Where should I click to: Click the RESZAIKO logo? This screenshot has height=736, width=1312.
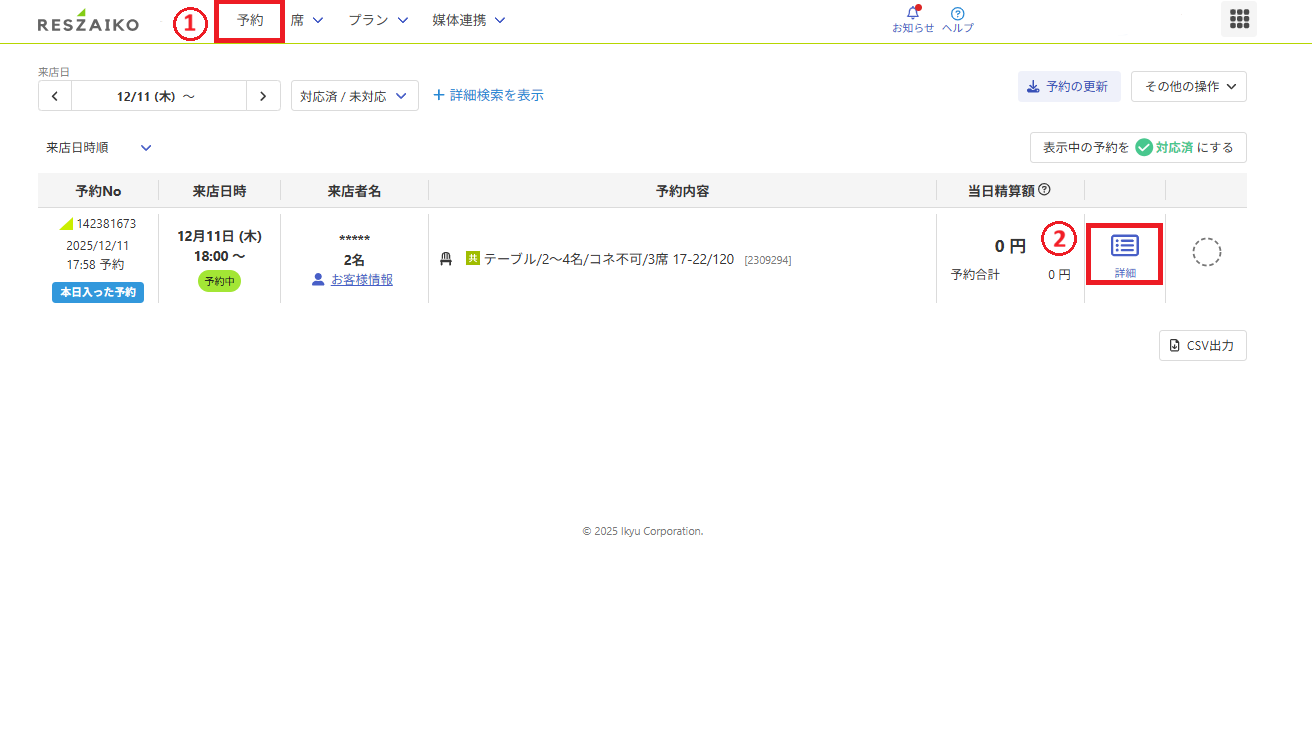[x=88, y=21]
